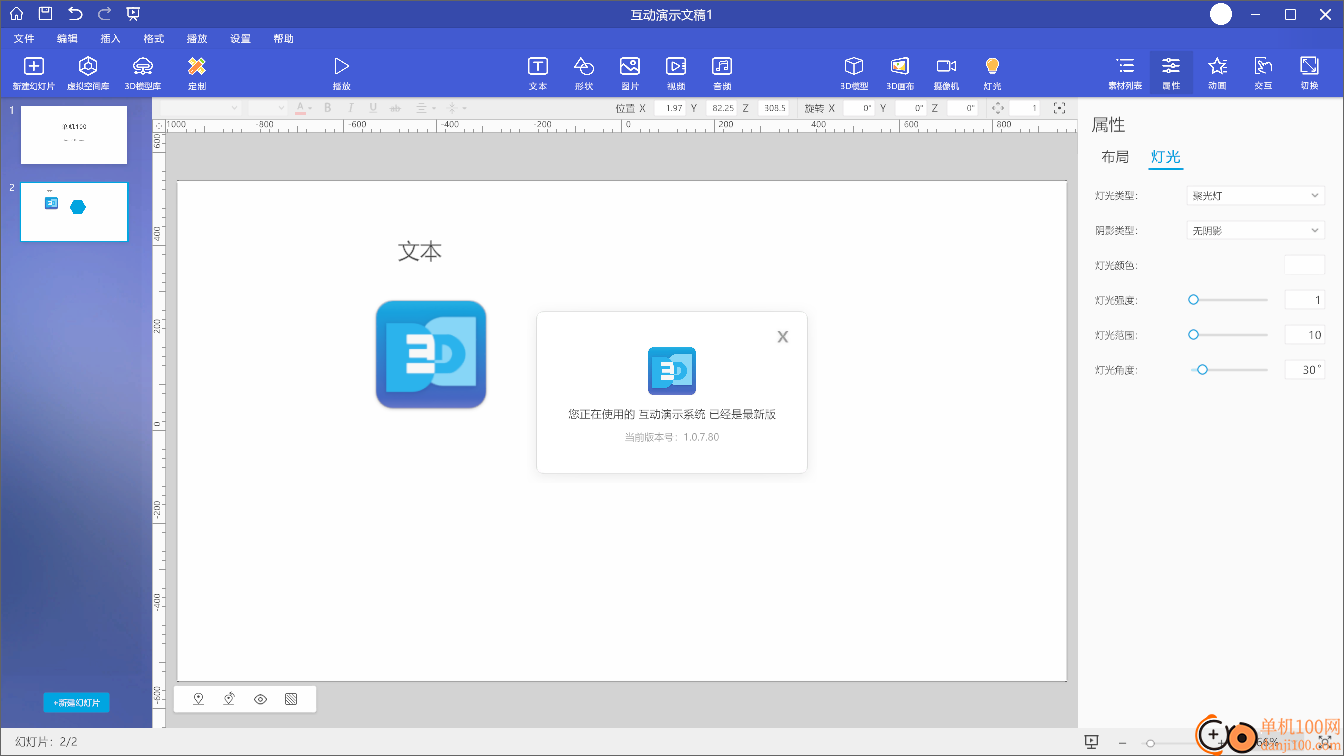Click the 灯光强度 value field

1304,300
